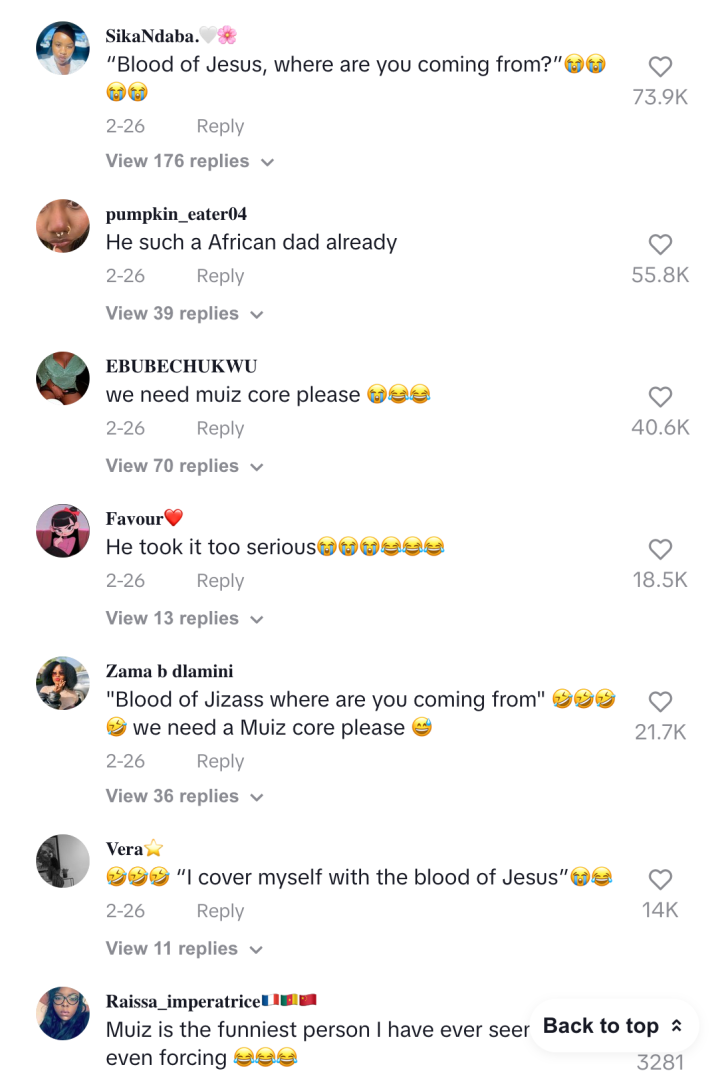The width and height of the screenshot is (710, 1083).
Task: Like pumpkin_eater04's comment about African dad
Action: pos(660,245)
